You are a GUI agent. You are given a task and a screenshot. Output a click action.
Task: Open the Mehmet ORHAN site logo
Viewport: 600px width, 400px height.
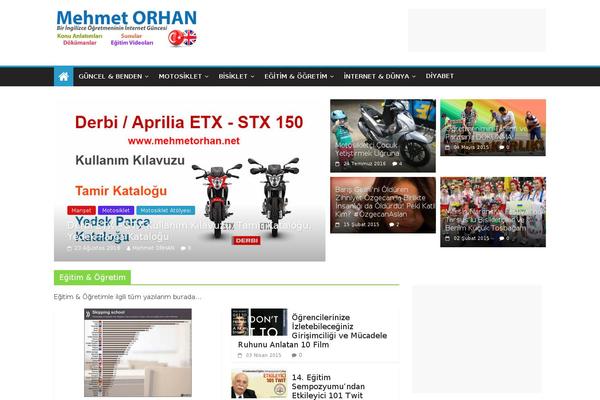tap(126, 29)
